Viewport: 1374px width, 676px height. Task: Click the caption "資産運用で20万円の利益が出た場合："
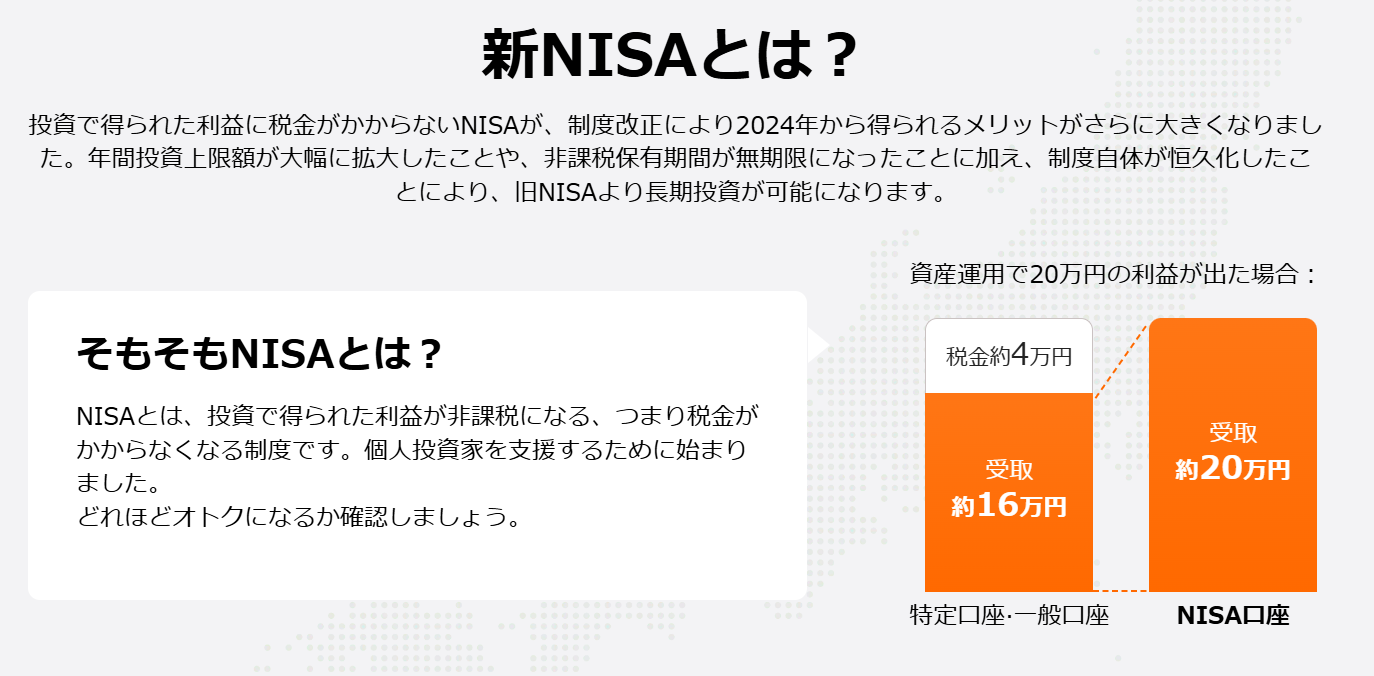coord(1114,274)
